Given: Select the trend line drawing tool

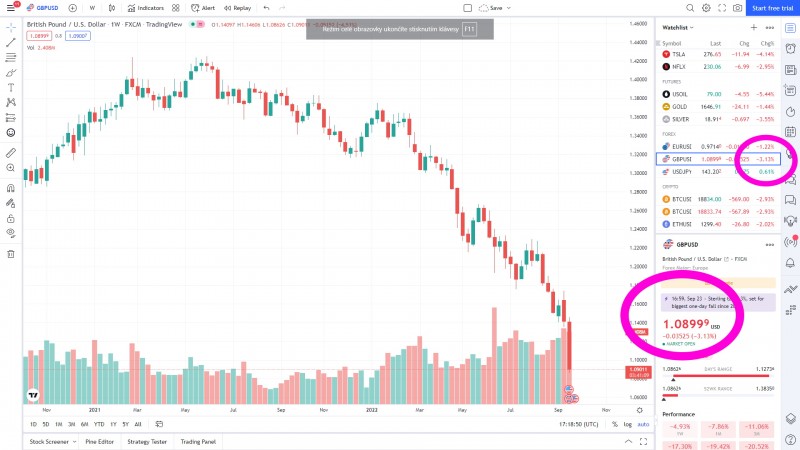Looking at the screenshot, I should click(11, 42).
